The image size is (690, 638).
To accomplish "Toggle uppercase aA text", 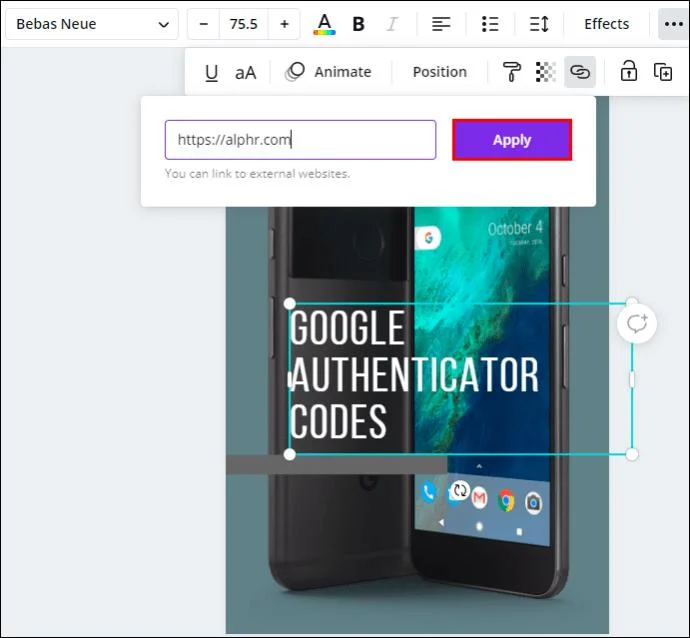I will [x=246, y=72].
